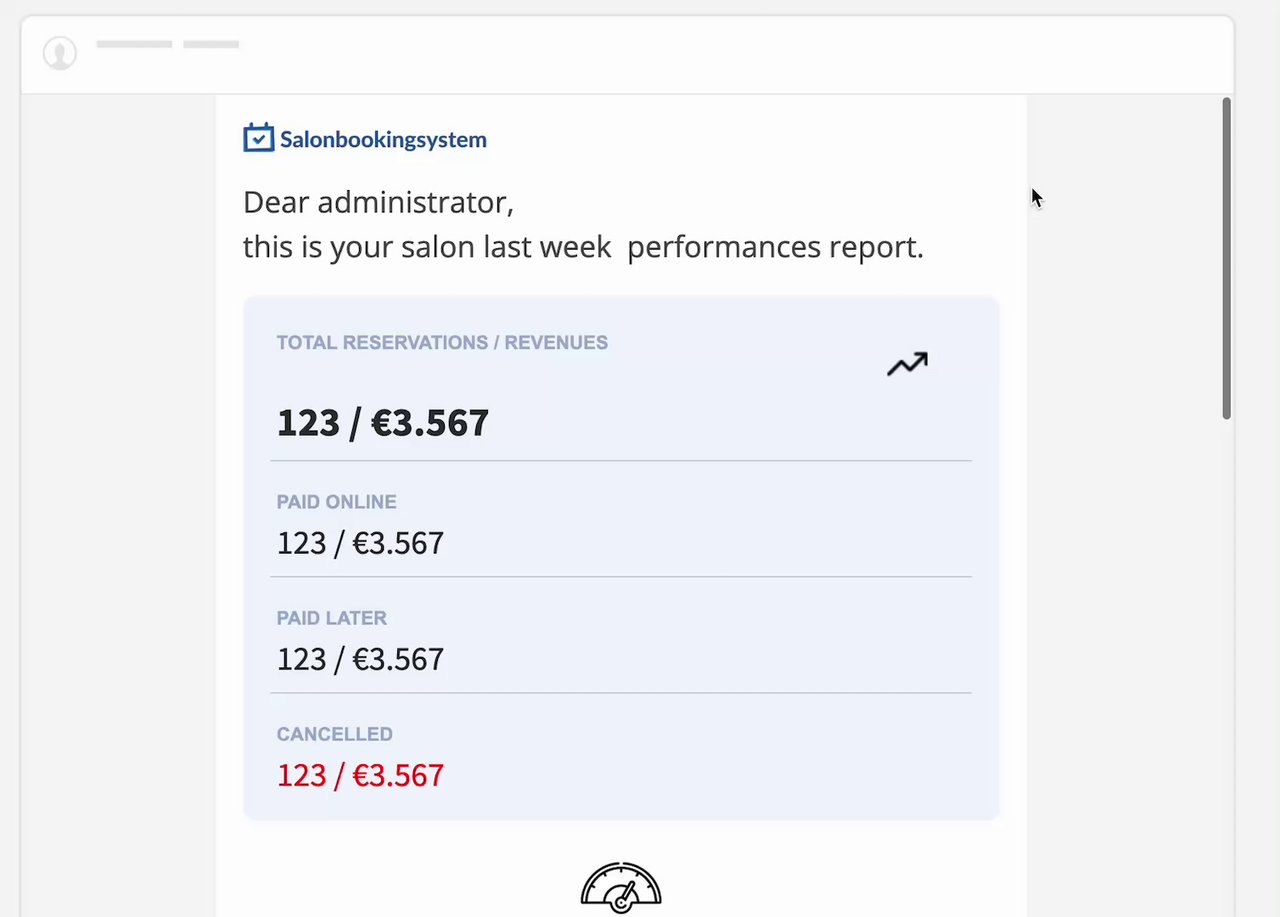Select the PAID LATER label

click(331, 618)
